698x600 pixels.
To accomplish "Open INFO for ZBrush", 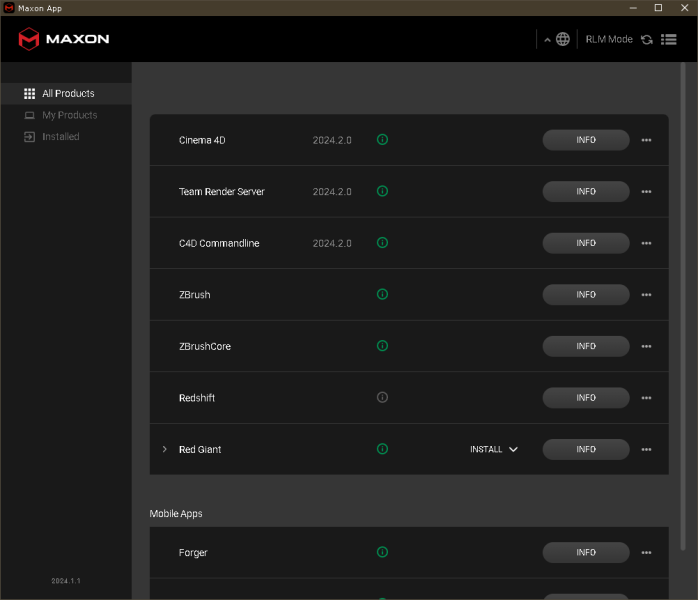I will coord(586,295).
